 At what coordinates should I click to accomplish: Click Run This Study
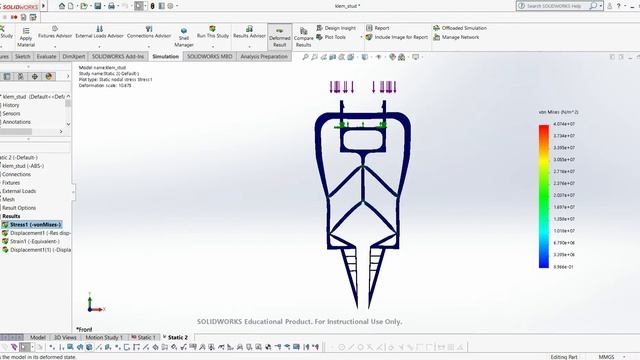[213, 32]
